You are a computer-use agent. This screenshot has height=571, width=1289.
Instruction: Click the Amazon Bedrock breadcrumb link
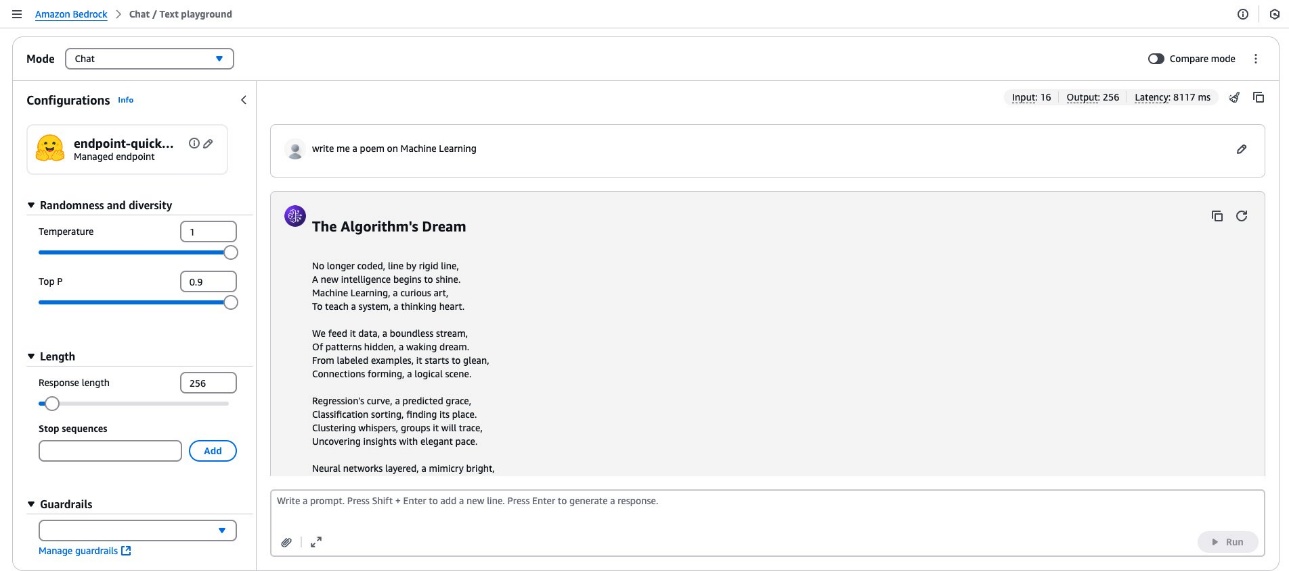(x=71, y=14)
